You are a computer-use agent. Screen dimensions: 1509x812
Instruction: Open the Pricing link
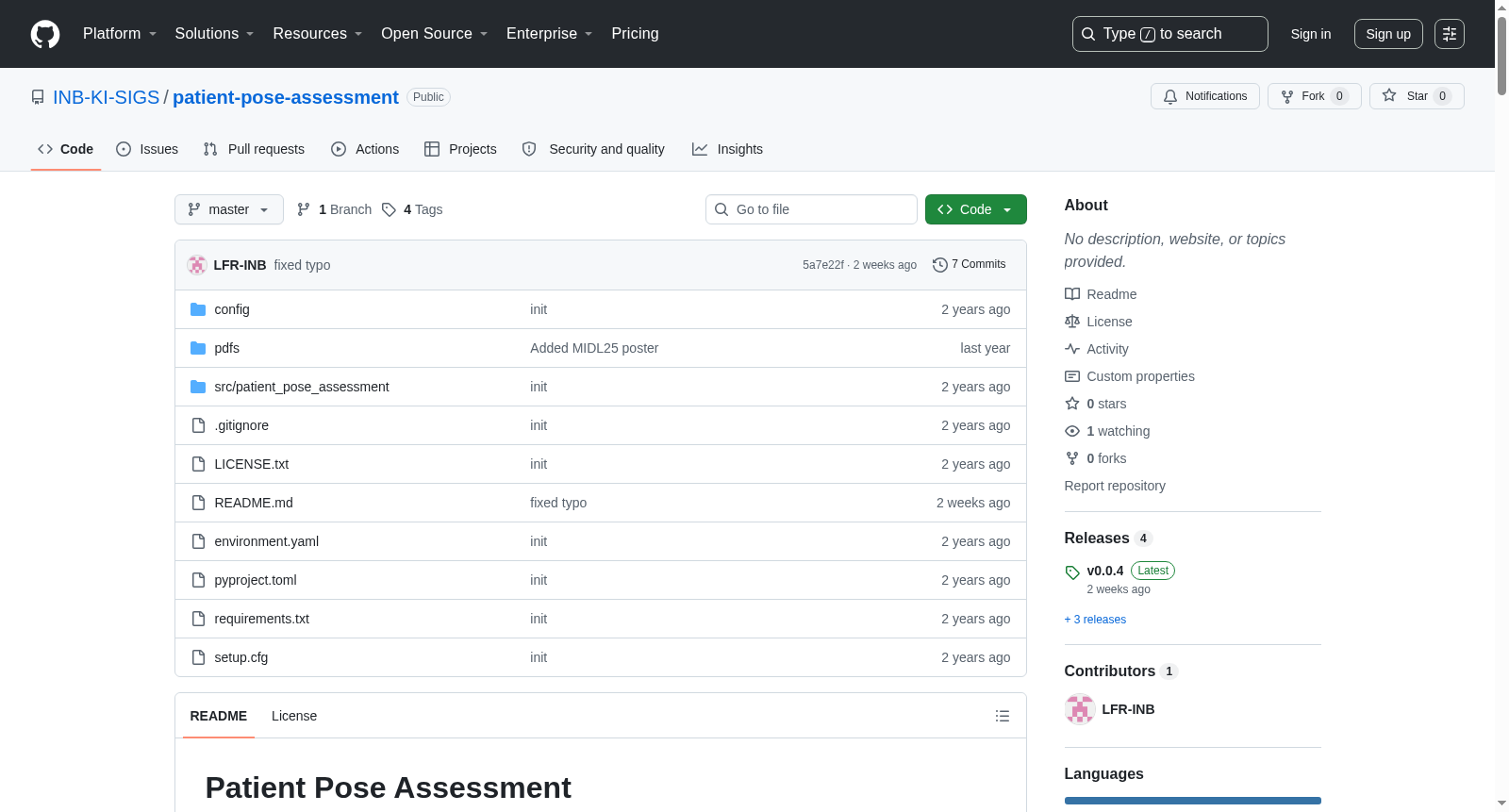(x=635, y=34)
